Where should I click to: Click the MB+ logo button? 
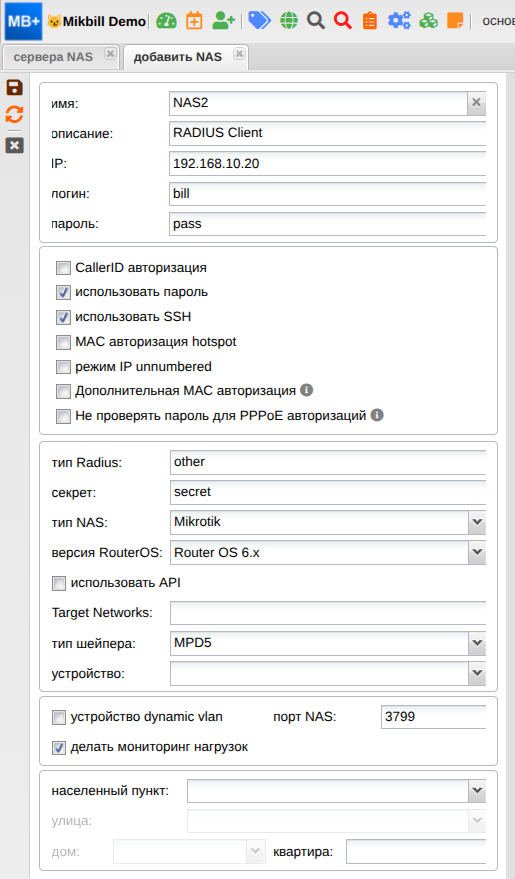tap(24, 21)
